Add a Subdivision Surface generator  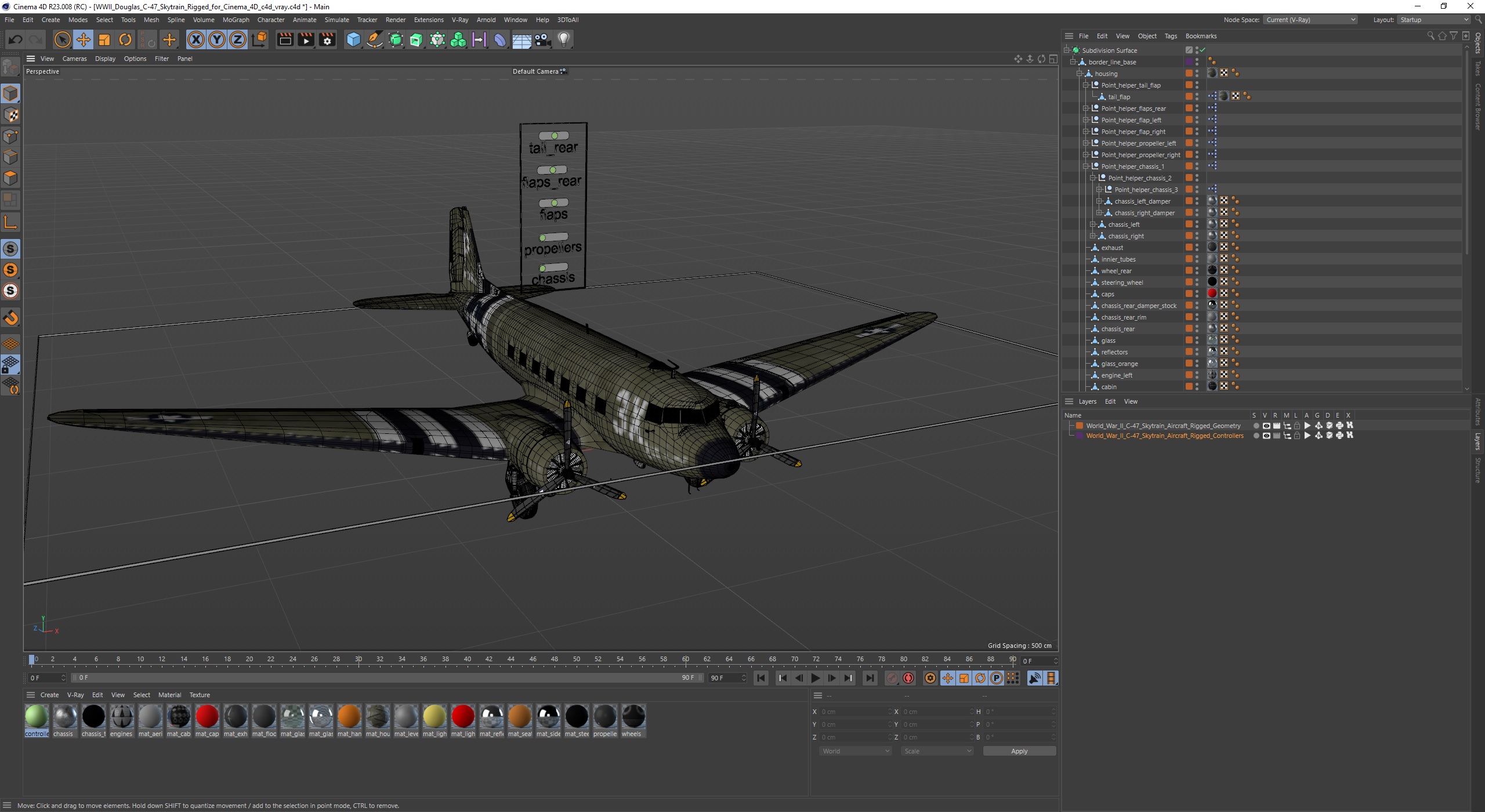coord(396,39)
